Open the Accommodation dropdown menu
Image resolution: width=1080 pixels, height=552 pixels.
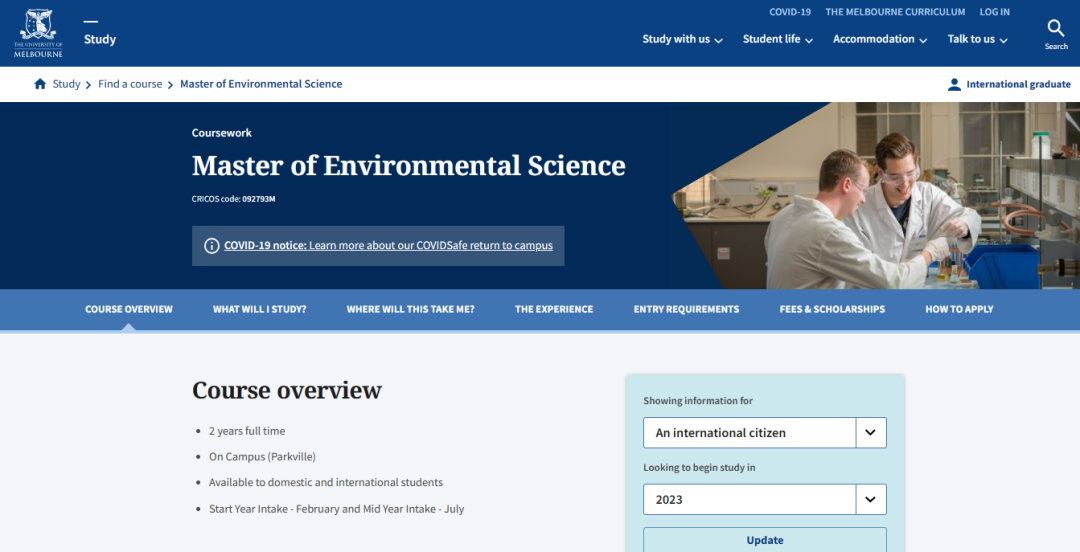coord(880,40)
